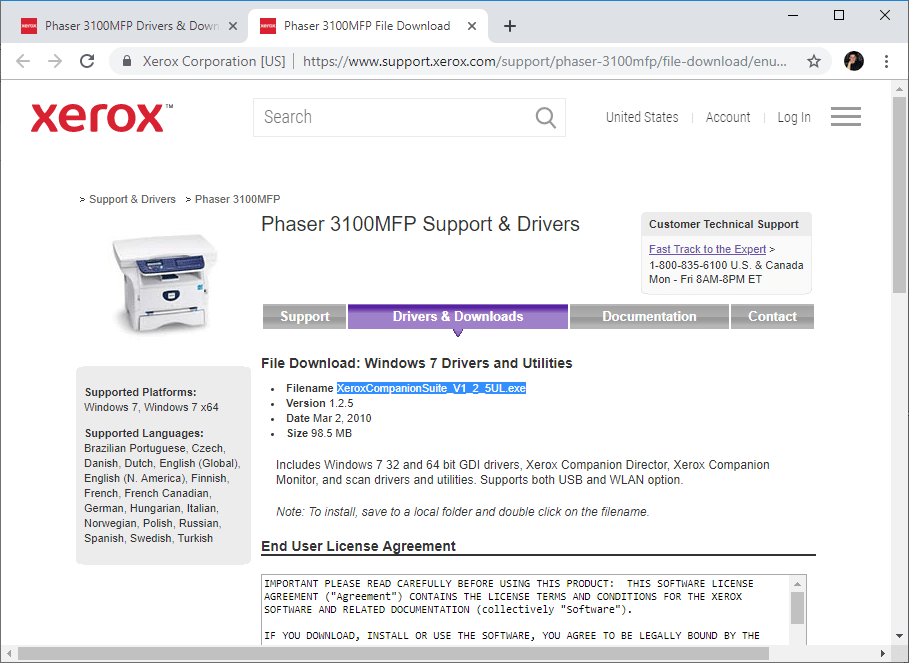The height and width of the screenshot is (663, 909).
Task: Open a new tab with the plus button
Action: 510,26
